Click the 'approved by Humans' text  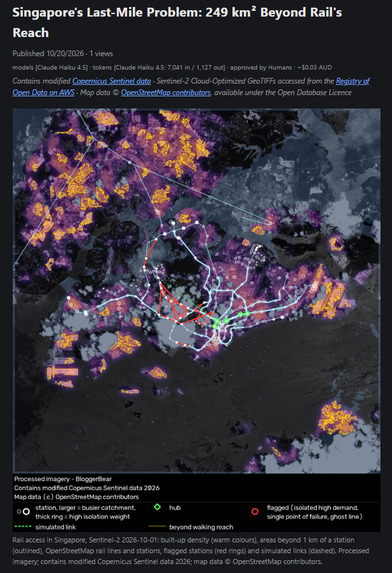click(261, 68)
